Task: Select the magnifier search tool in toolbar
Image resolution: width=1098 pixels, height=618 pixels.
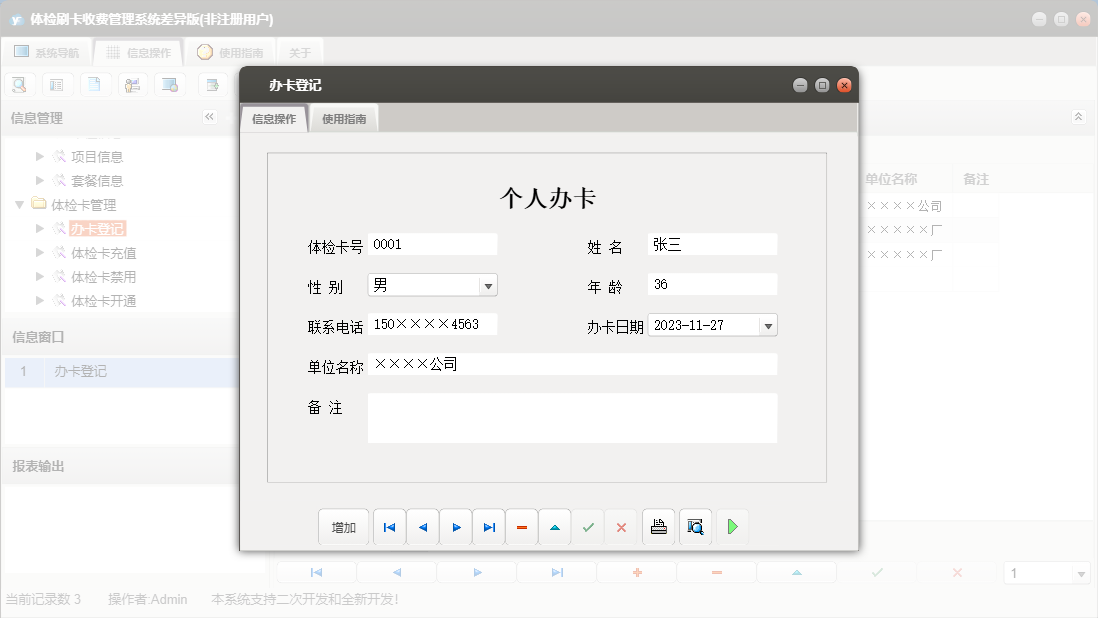Action: [19, 84]
